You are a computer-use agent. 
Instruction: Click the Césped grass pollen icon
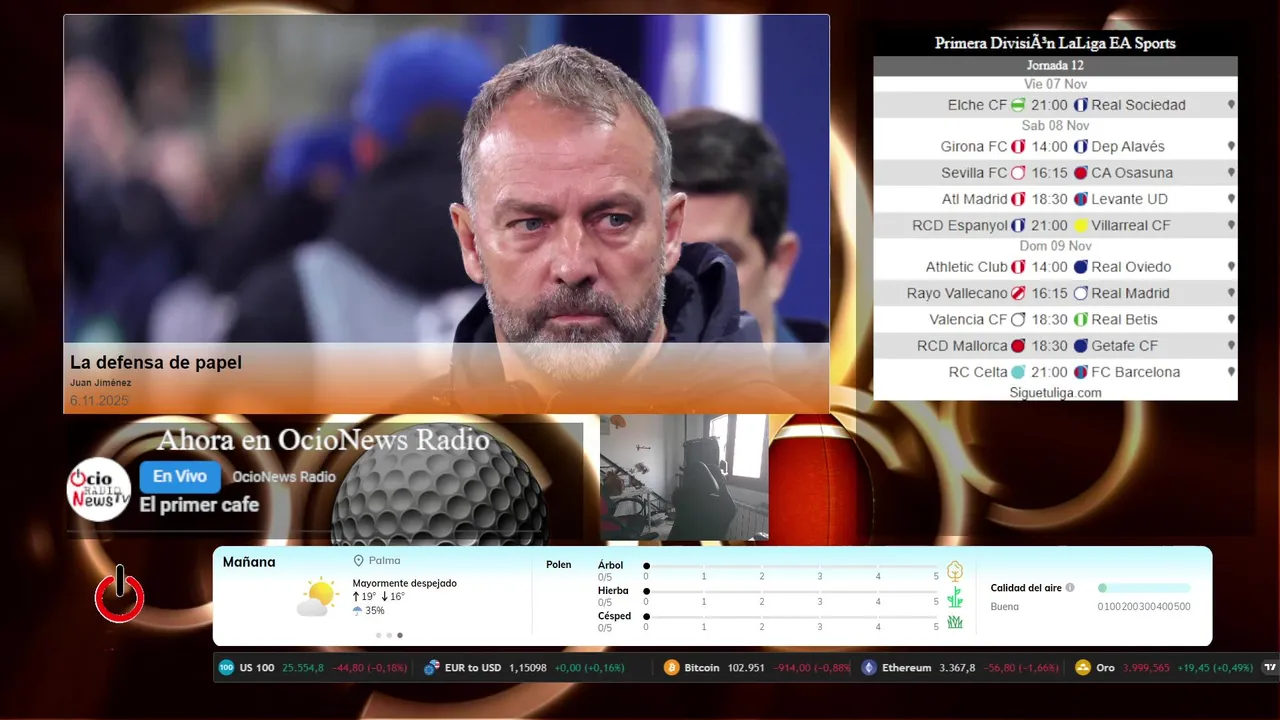[x=955, y=622]
